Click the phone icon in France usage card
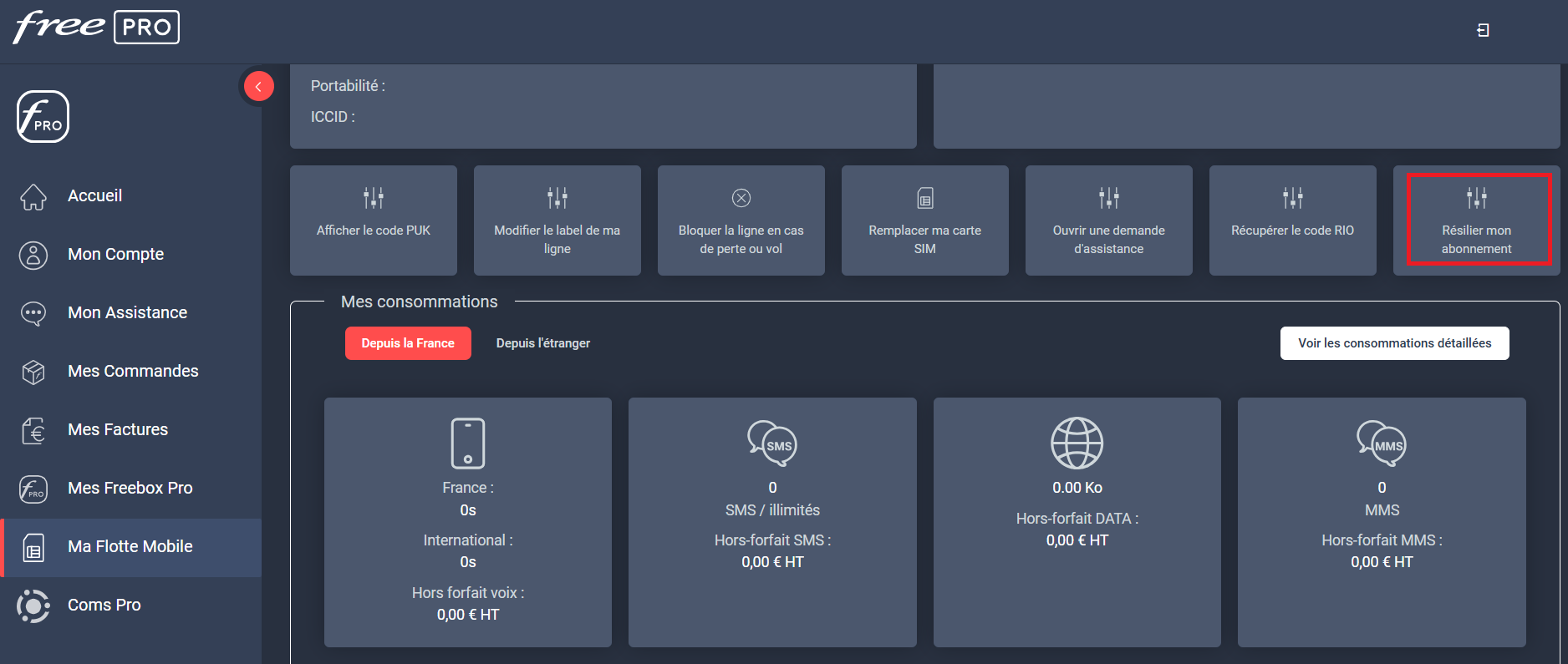The width and height of the screenshot is (1568, 664). click(468, 443)
